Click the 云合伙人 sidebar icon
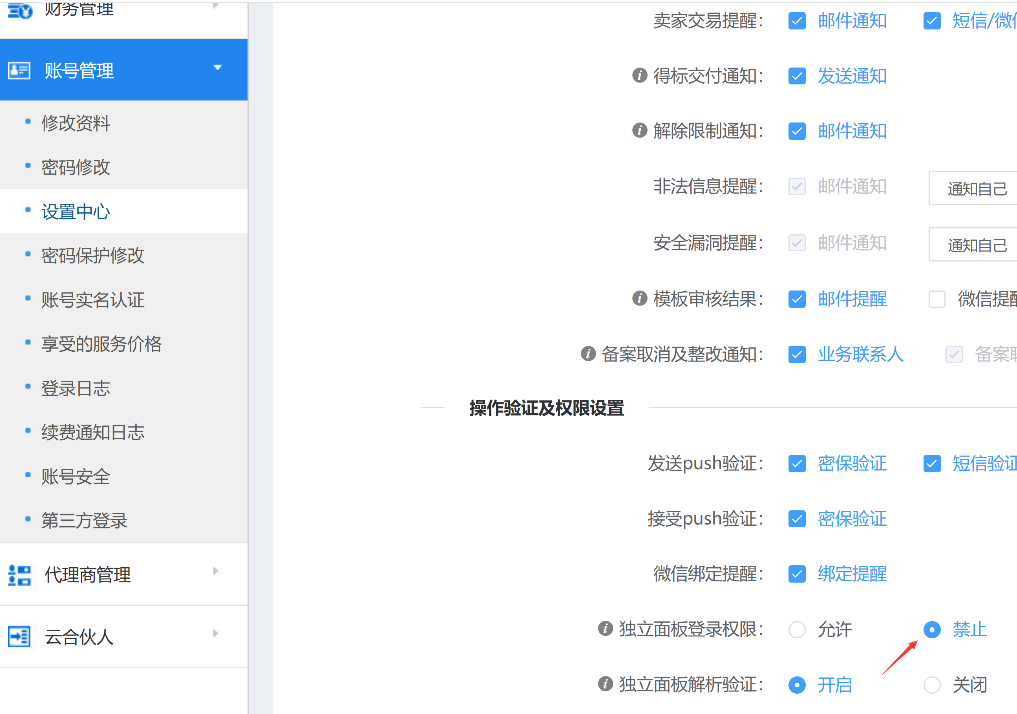This screenshot has width=1017, height=714. (x=19, y=637)
